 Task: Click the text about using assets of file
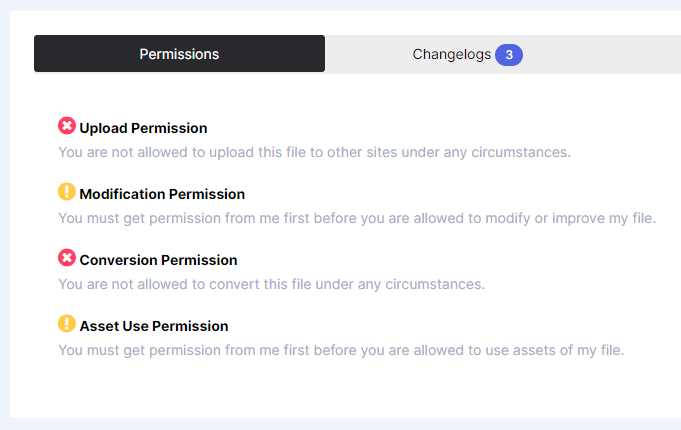[x=341, y=350]
